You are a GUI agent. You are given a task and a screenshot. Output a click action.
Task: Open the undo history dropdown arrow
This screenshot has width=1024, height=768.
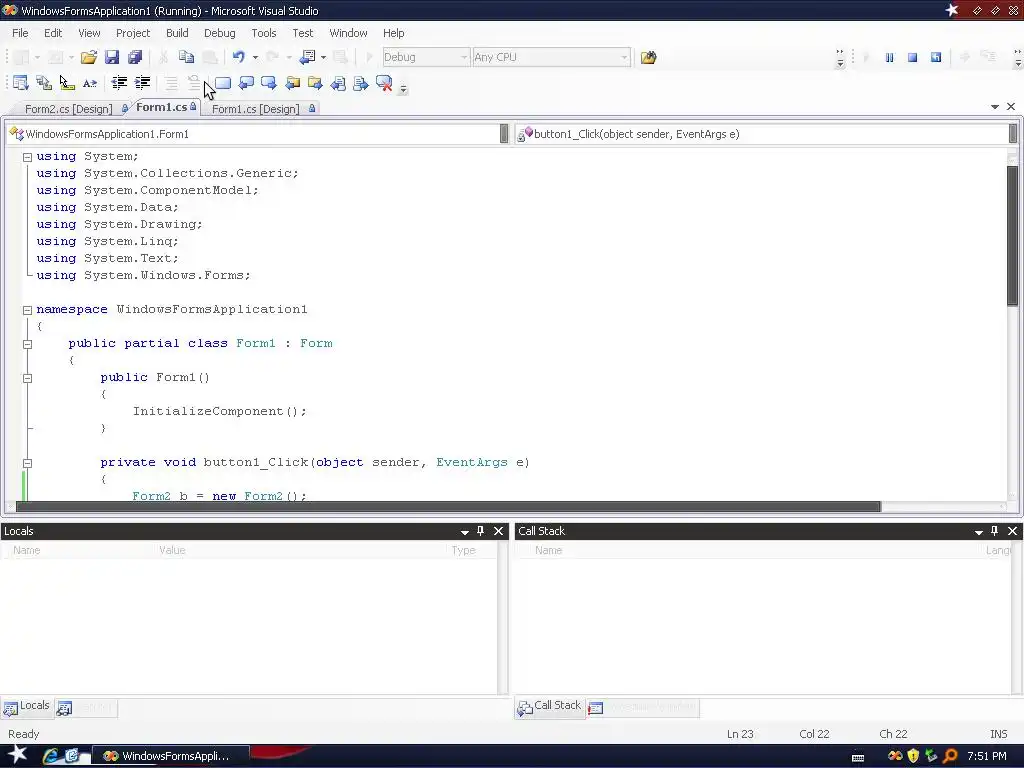pos(255,57)
